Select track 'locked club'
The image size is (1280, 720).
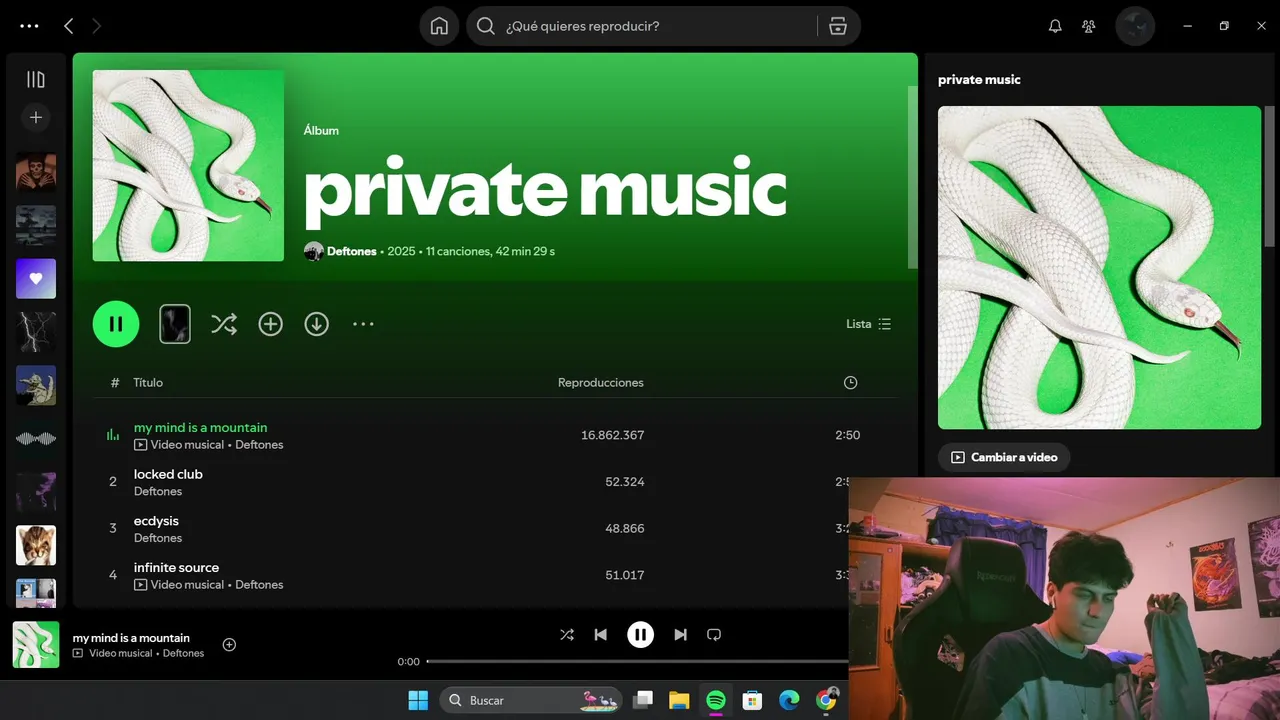[168, 474]
